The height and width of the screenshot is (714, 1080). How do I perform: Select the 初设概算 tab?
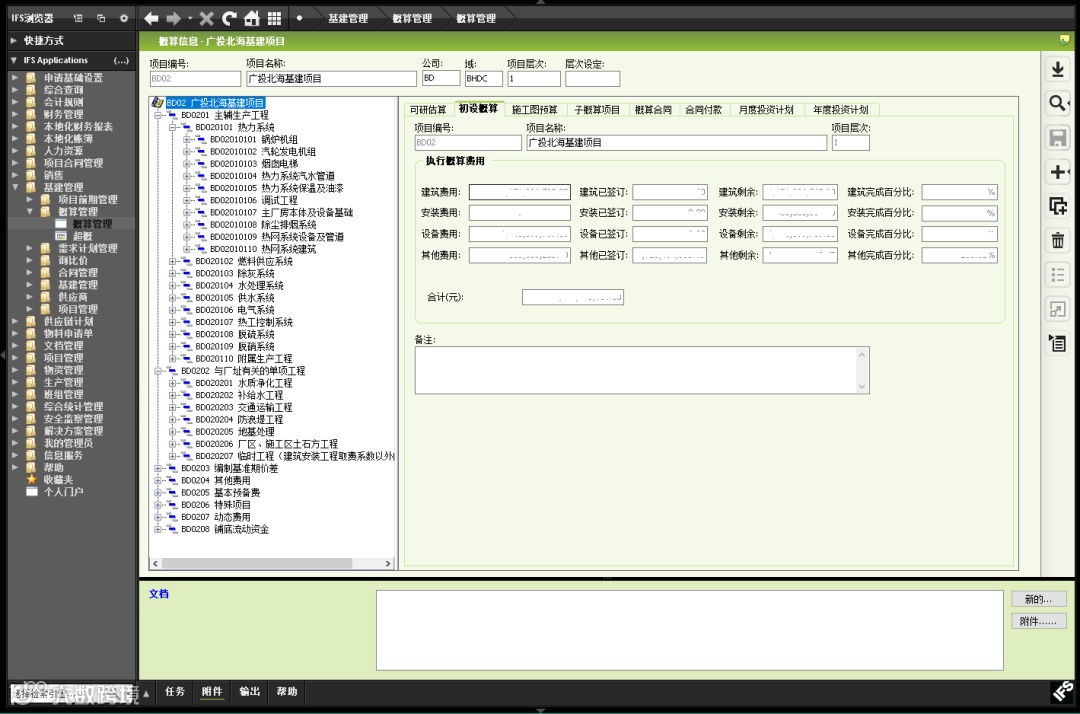(478, 109)
